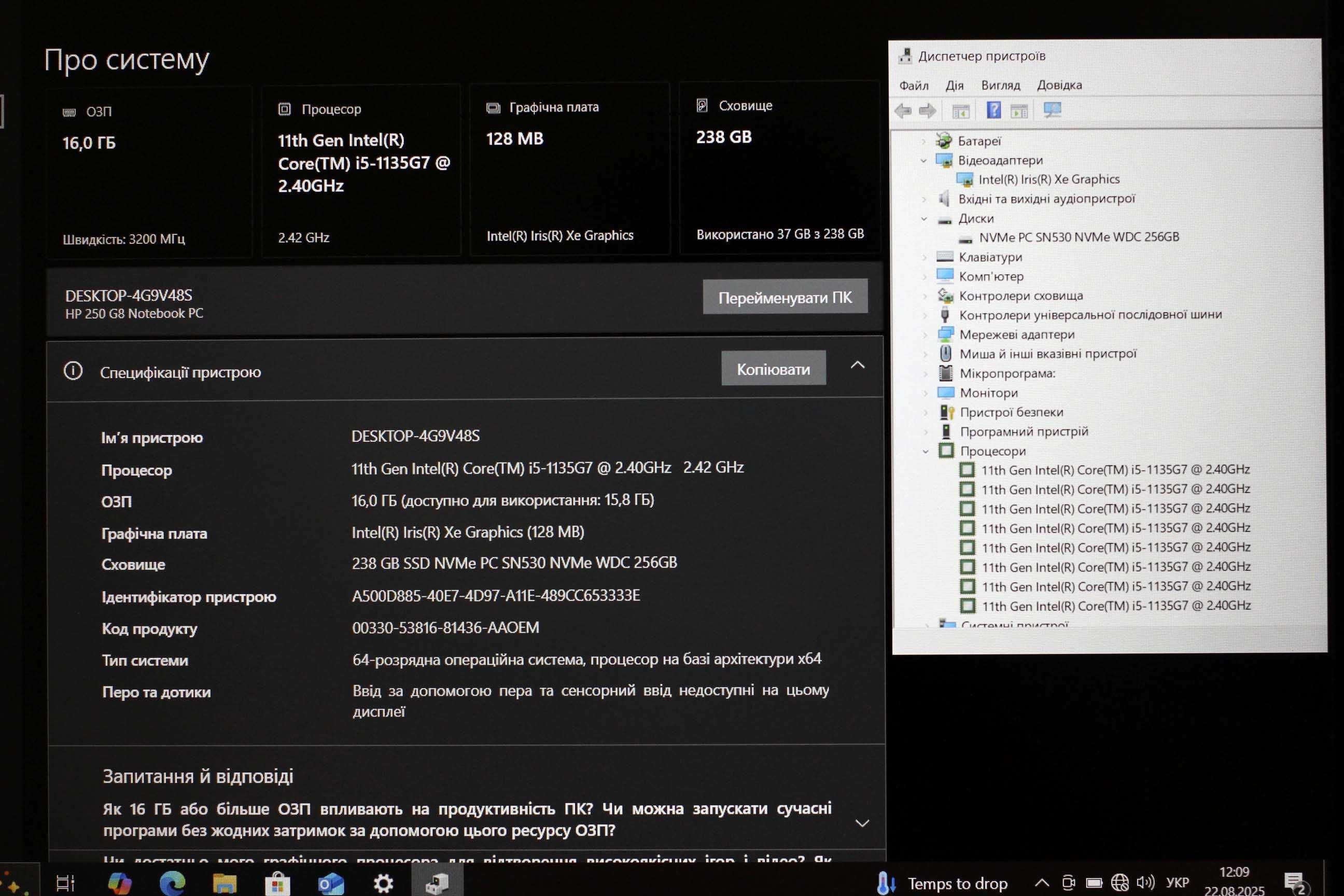Click the Контролери сховища icon

[945, 296]
